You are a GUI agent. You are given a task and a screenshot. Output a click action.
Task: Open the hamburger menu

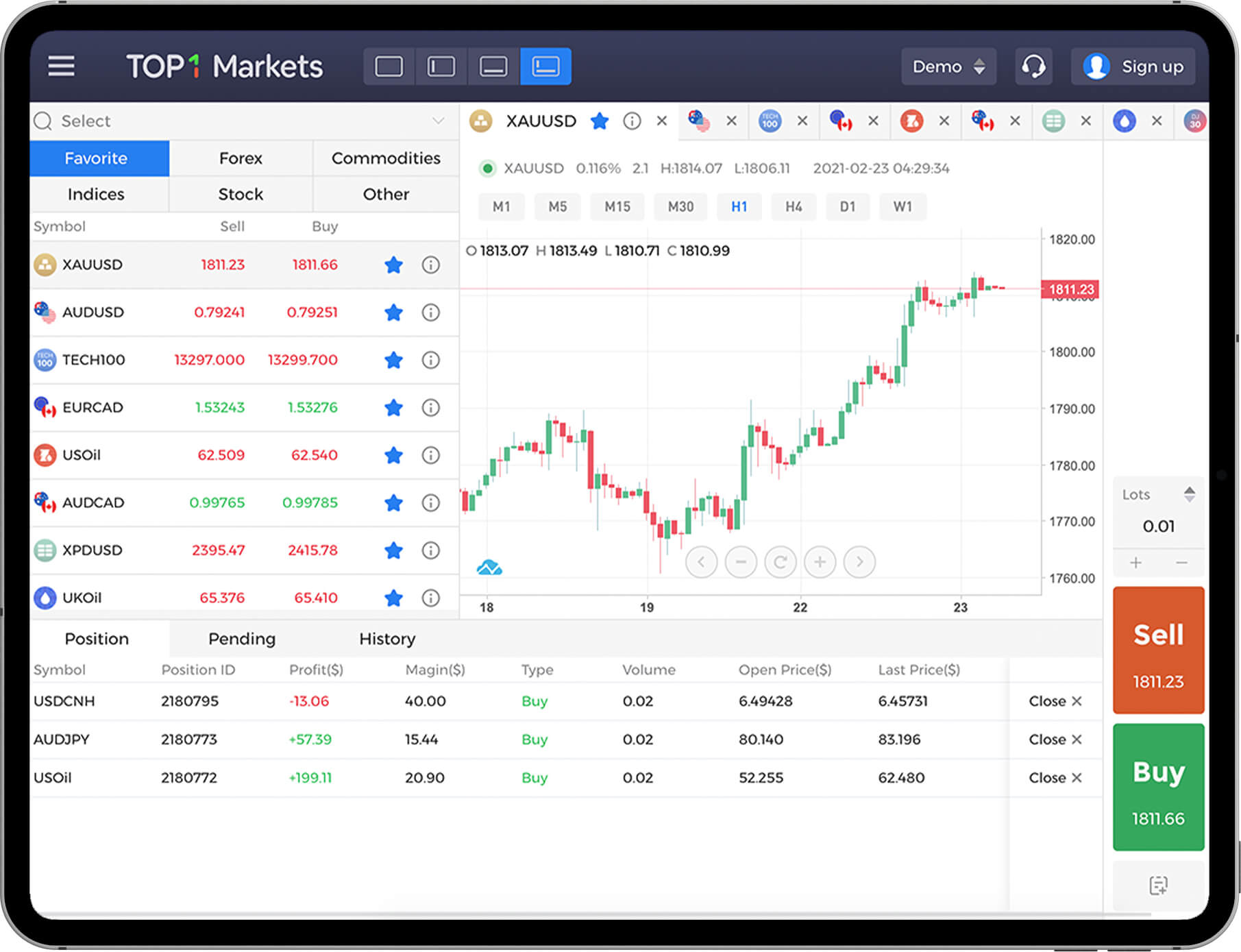click(x=61, y=66)
